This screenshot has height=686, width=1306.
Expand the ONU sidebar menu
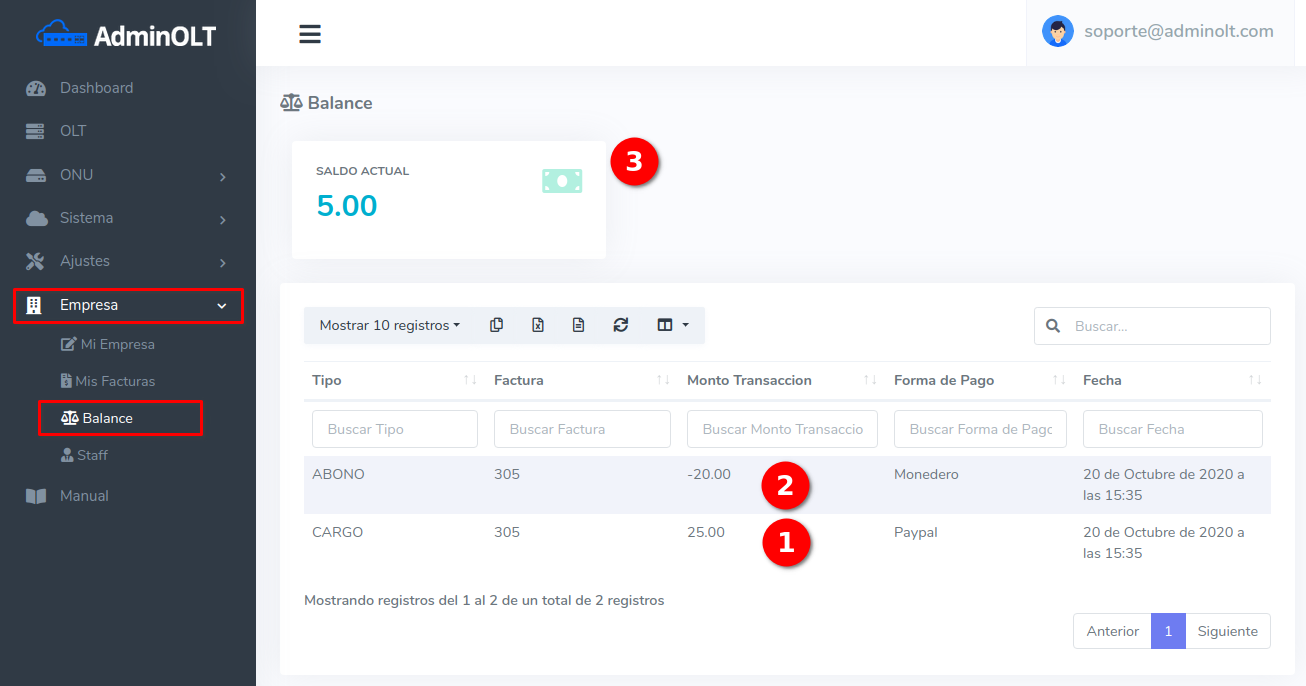click(x=128, y=175)
